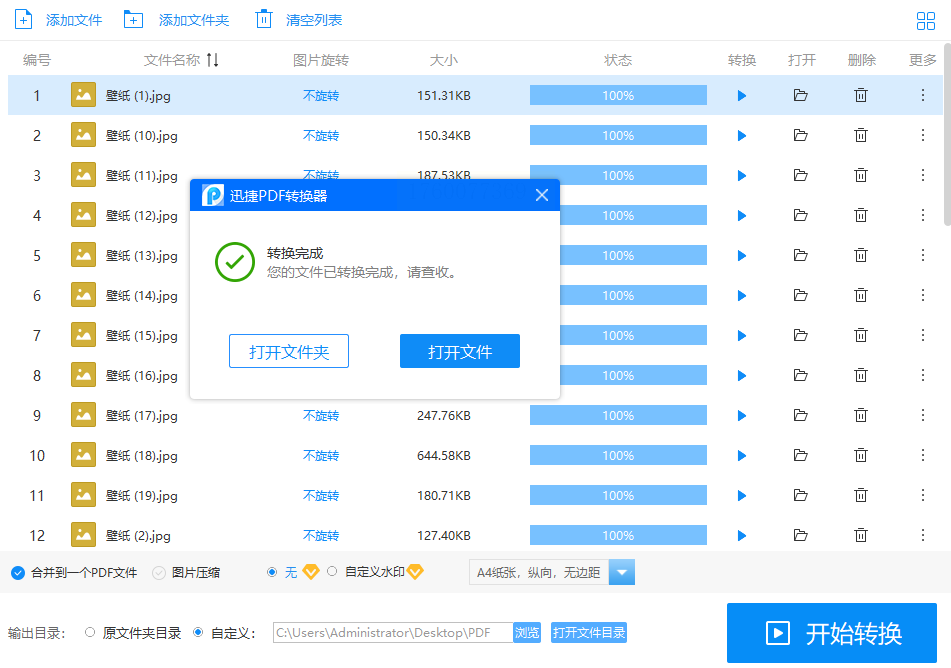The width and height of the screenshot is (951, 668).
Task: Click 打开文件夹 button in dialog
Action: point(288,351)
